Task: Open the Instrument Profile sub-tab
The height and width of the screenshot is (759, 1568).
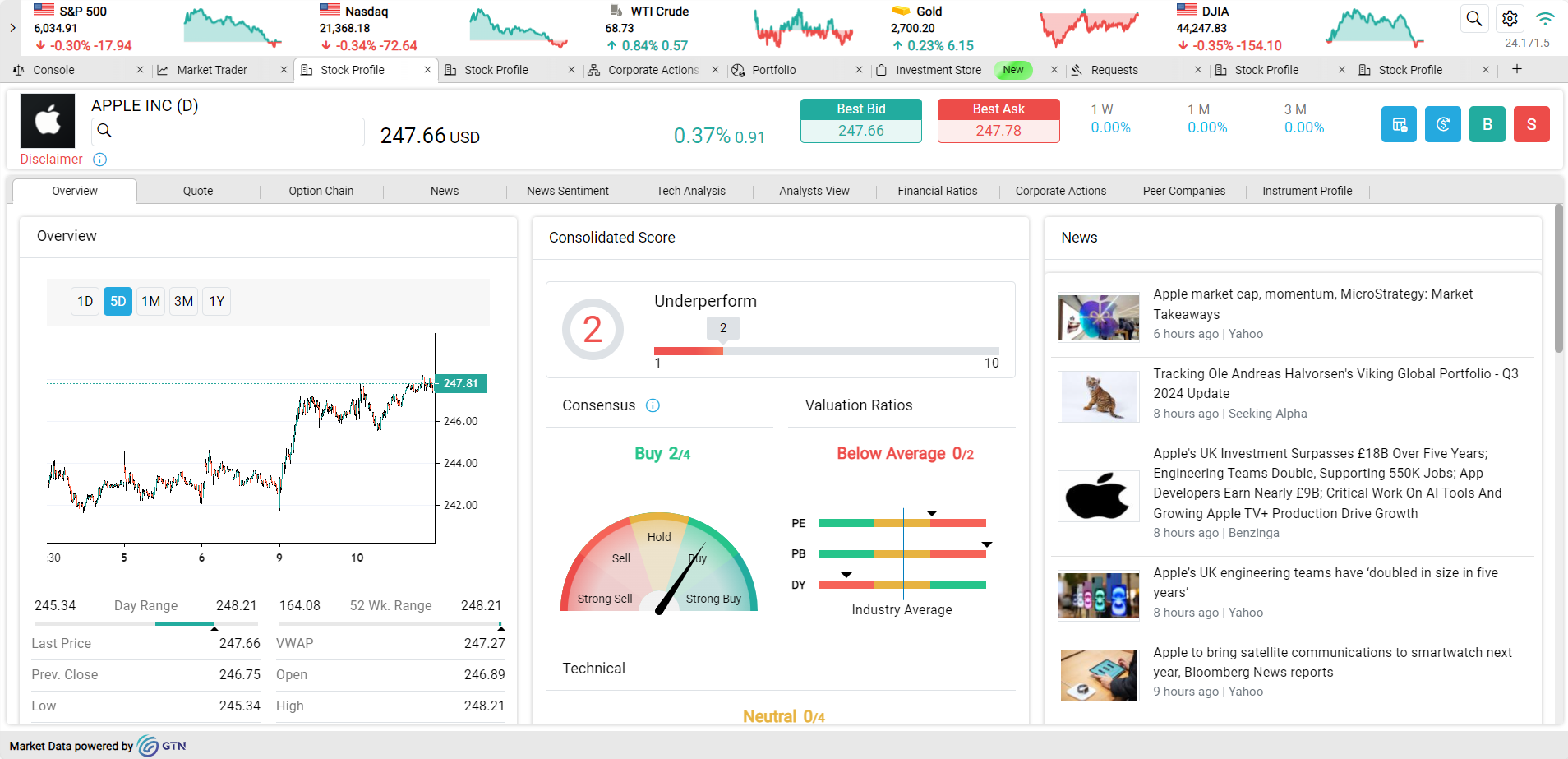Action: 1307,191
